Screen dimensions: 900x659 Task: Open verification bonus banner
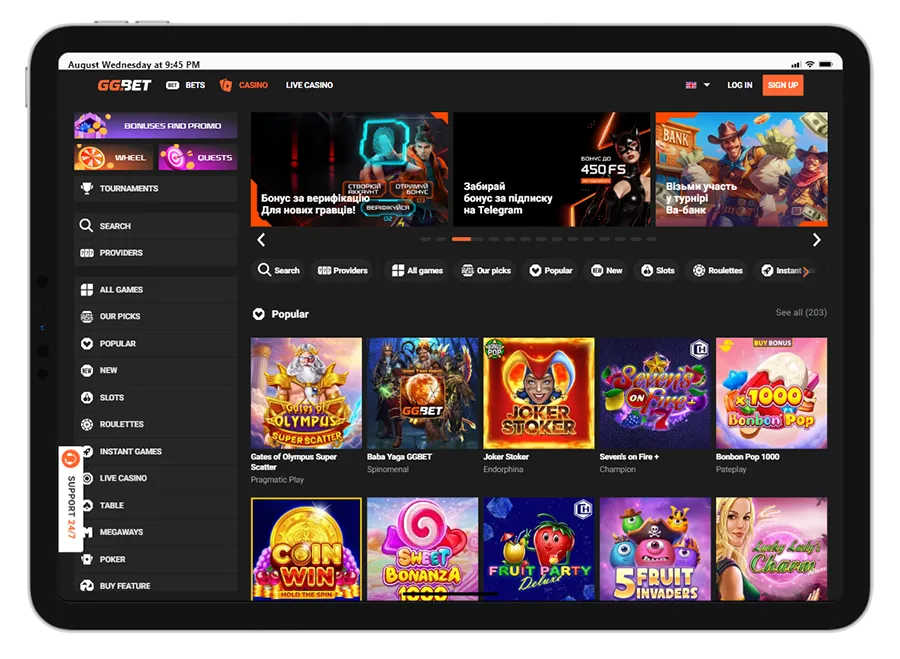point(350,169)
